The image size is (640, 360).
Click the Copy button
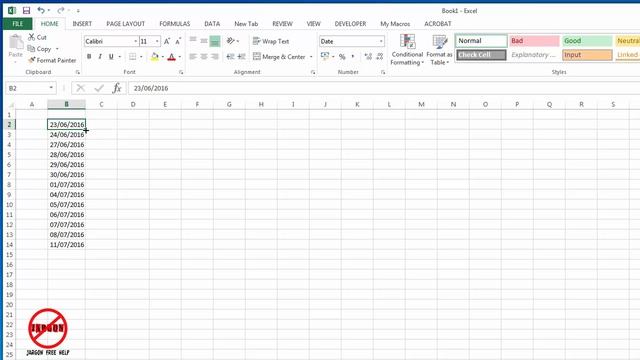(x=40, y=49)
